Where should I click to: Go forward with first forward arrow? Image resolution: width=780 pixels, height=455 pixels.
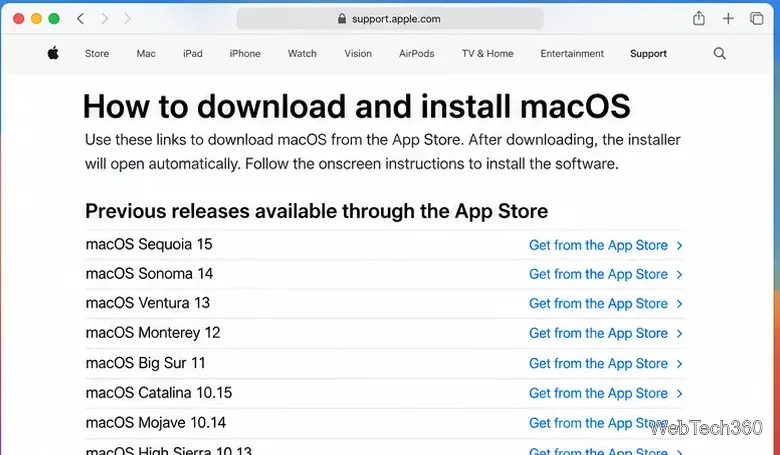point(104,19)
